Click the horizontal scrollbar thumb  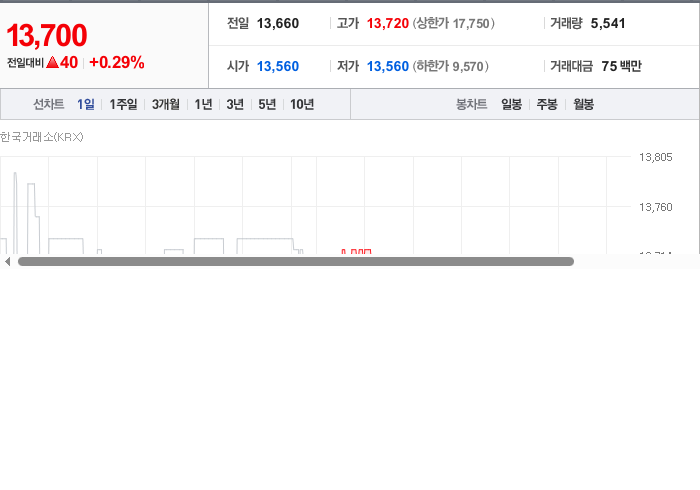pyautogui.click(x=296, y=262)
